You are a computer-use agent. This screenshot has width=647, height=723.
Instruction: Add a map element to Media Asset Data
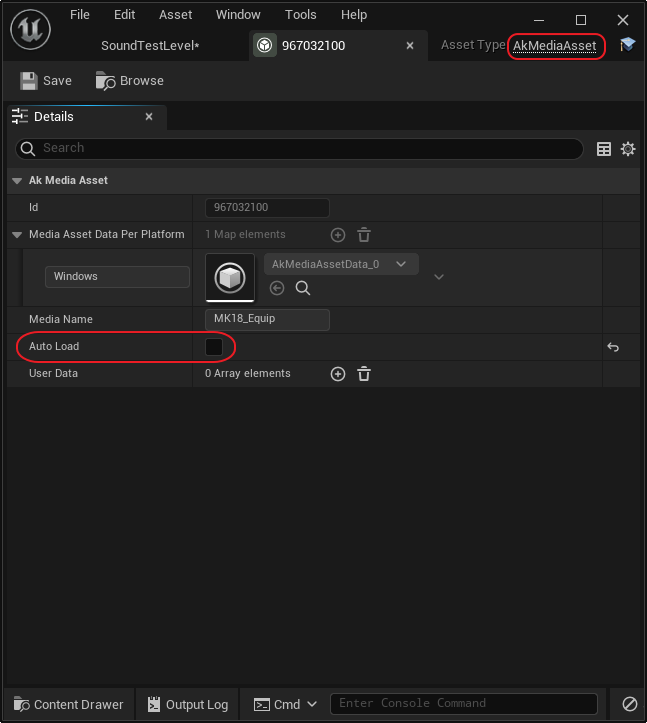[x=338, y=235]
